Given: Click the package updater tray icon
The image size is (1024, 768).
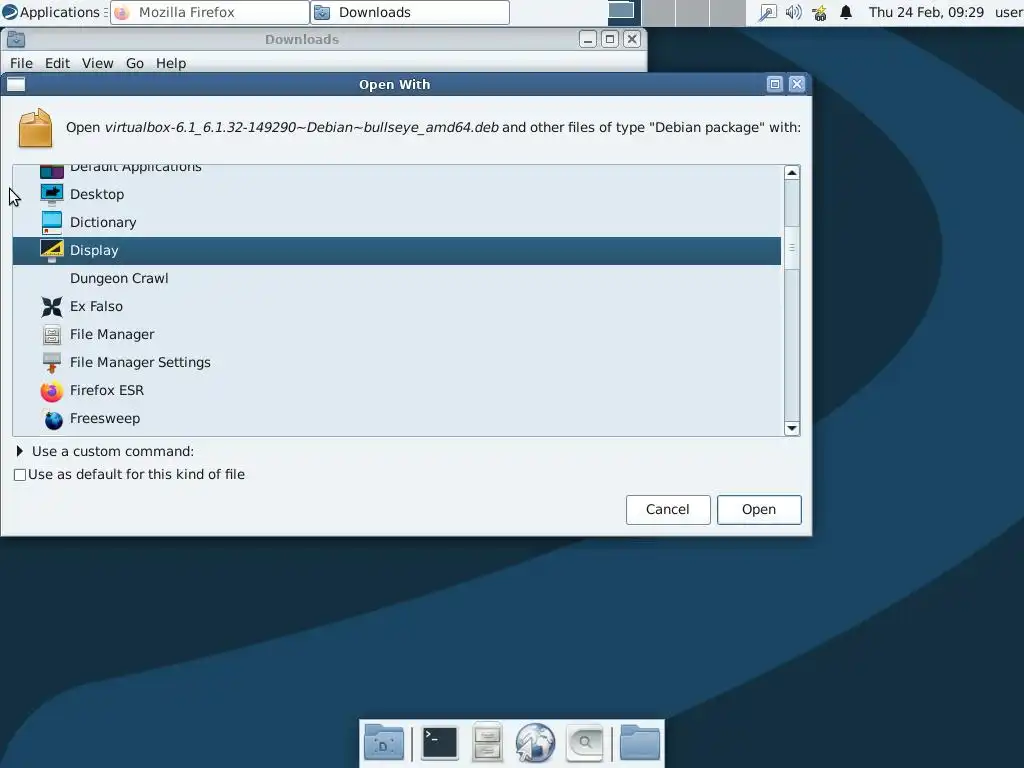Looking at the screenshot, I should coord(820,12).
